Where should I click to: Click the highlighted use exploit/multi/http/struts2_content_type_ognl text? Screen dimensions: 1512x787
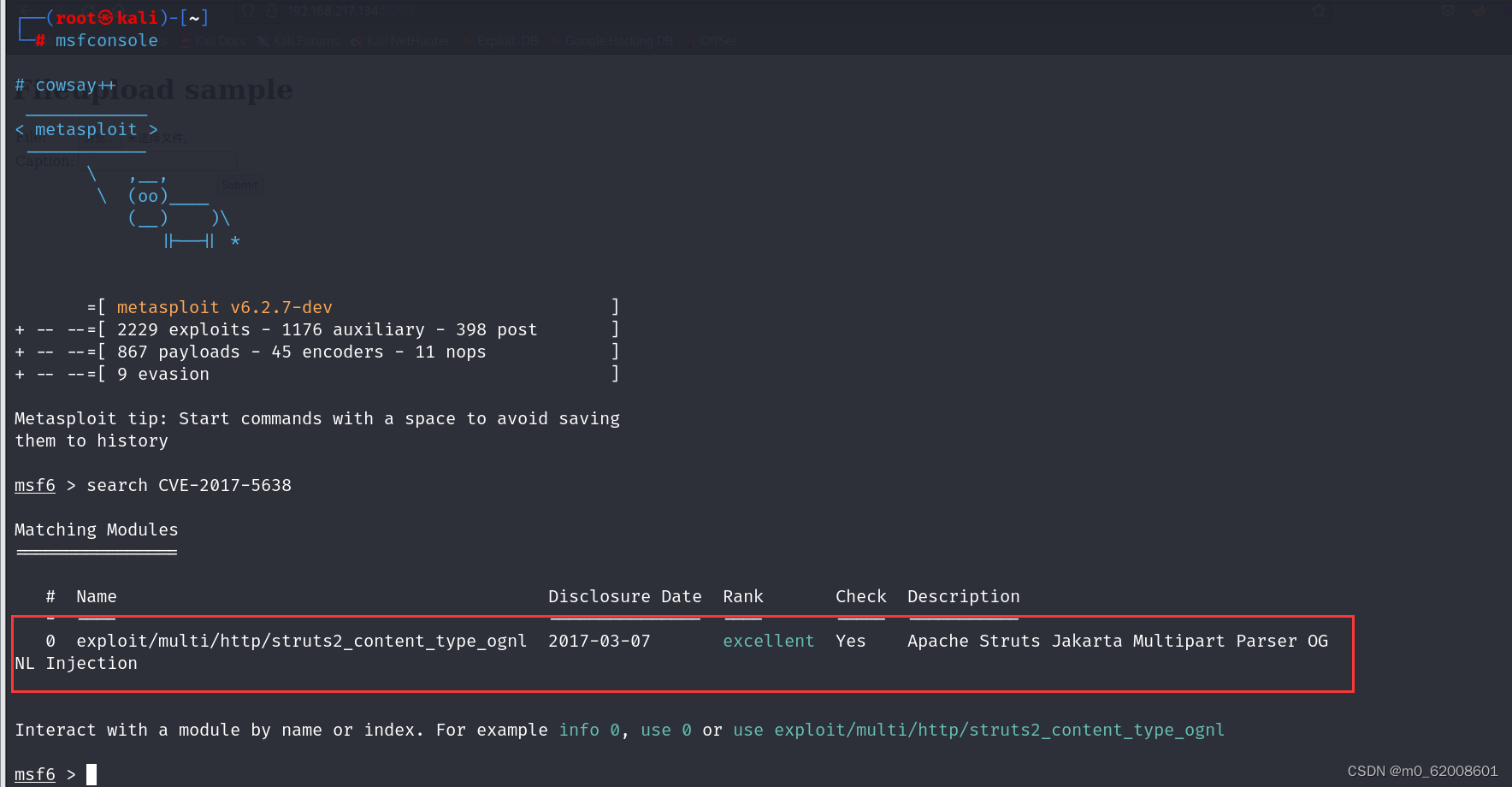tap(979, 730)
